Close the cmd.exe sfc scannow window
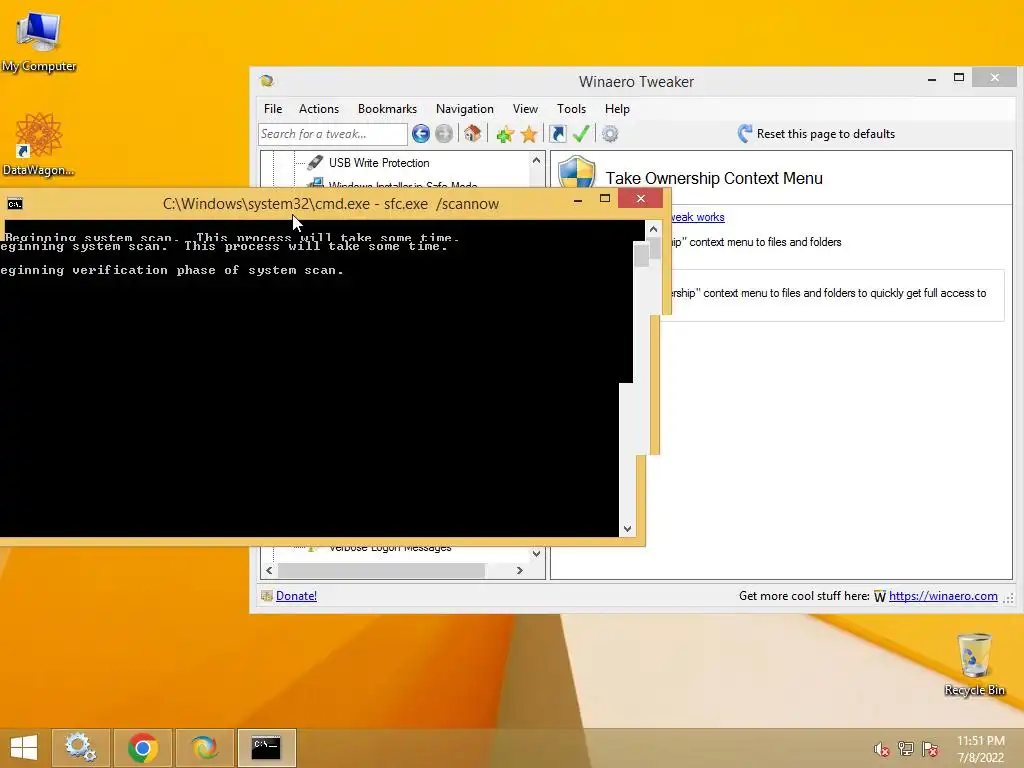 [641, 199]
